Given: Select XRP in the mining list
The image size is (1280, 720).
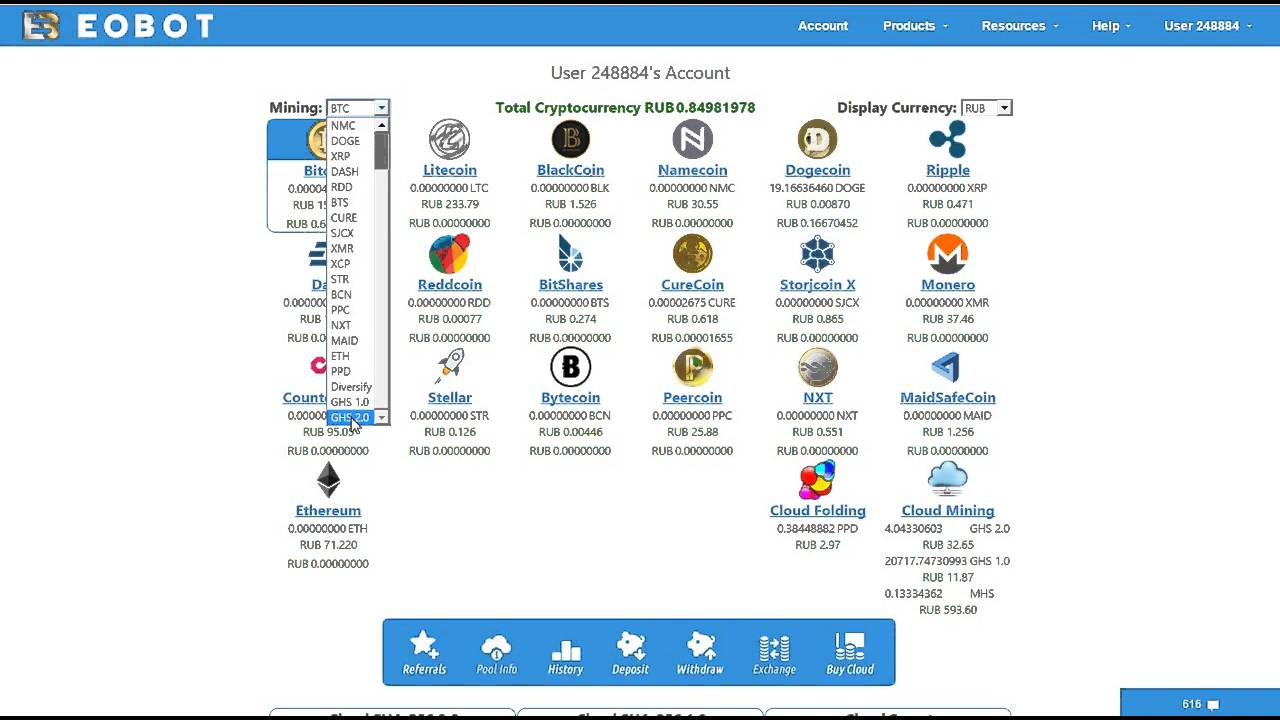Looking at the screenshot, I should click(351, 156).
